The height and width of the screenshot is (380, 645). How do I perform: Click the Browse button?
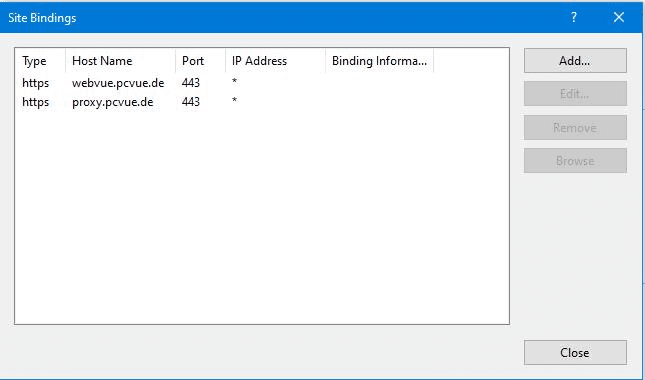coord(575,161)
